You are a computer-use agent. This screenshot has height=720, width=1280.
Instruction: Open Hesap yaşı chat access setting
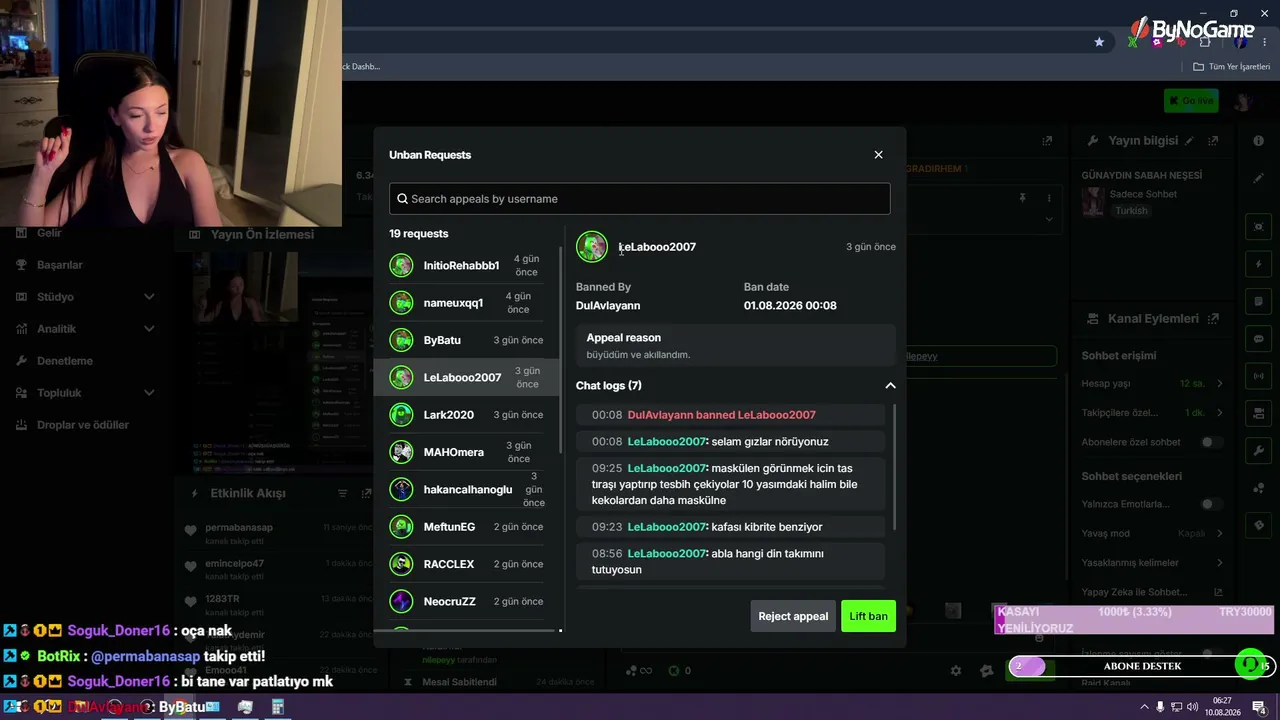[x=1152, y=384]
